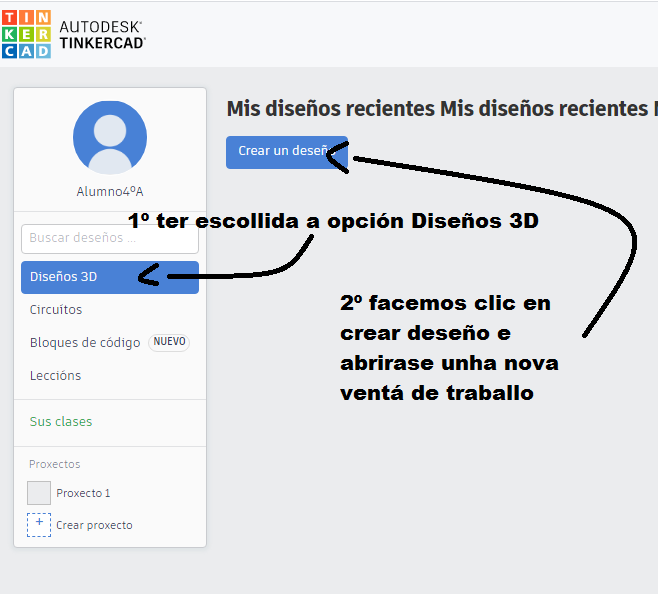This screenshot has height=594, width=658.
Task: Open Sus clases link
Action: pyautogui.click(x=61, y=422)
